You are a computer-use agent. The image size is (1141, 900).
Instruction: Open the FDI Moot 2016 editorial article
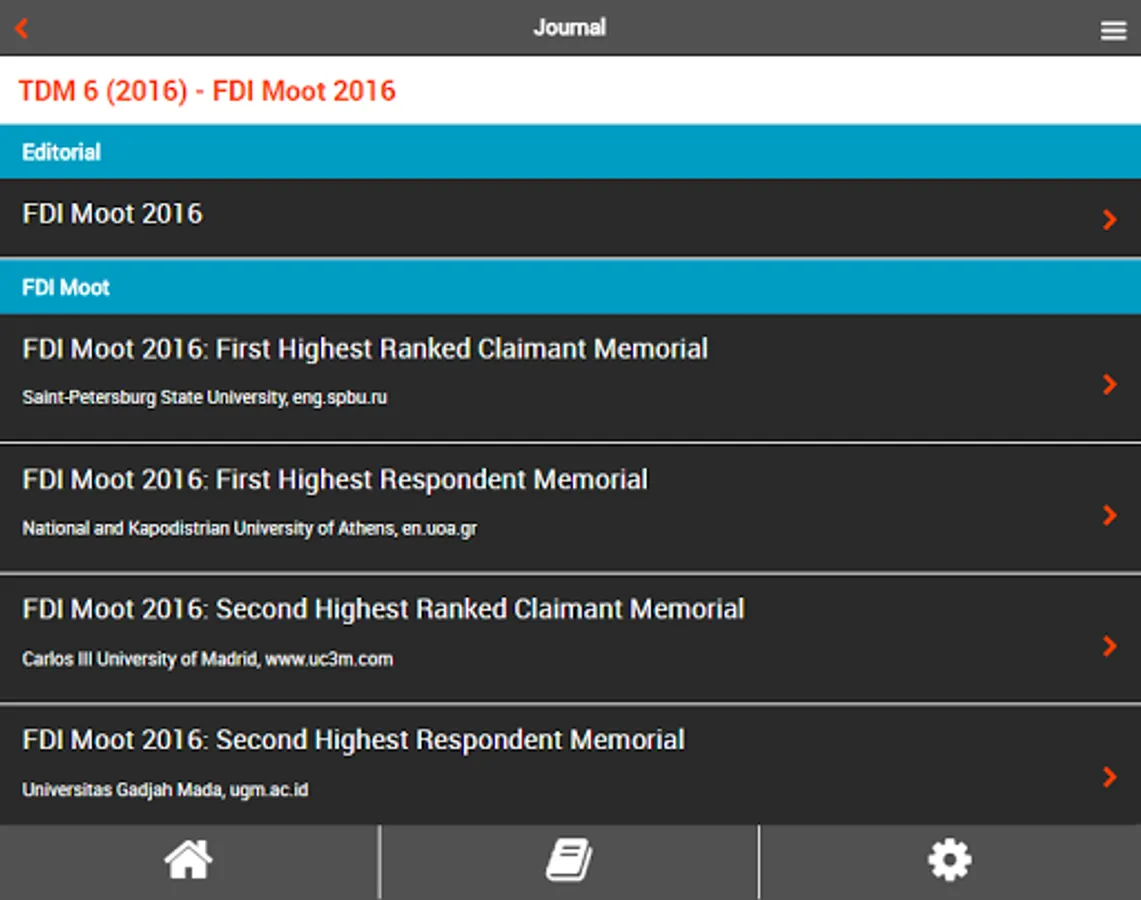click(x=570, y=218)
